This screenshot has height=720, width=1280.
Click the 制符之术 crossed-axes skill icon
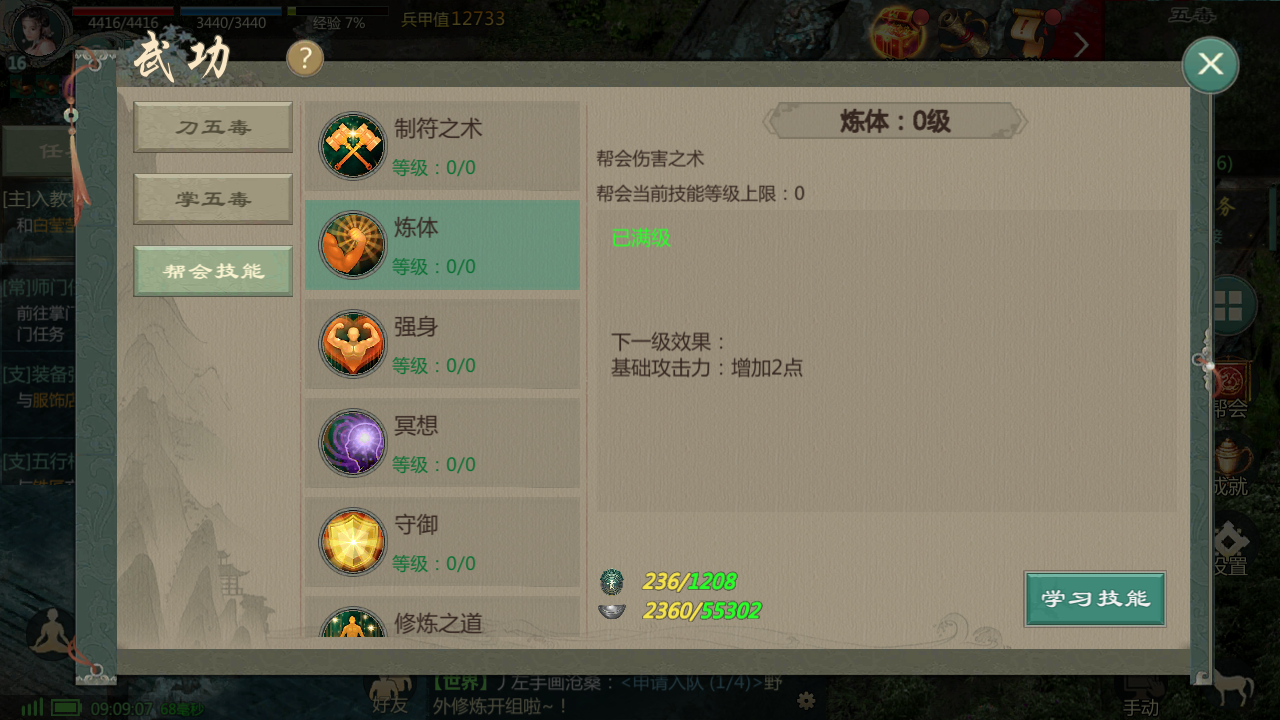point(353,146)
